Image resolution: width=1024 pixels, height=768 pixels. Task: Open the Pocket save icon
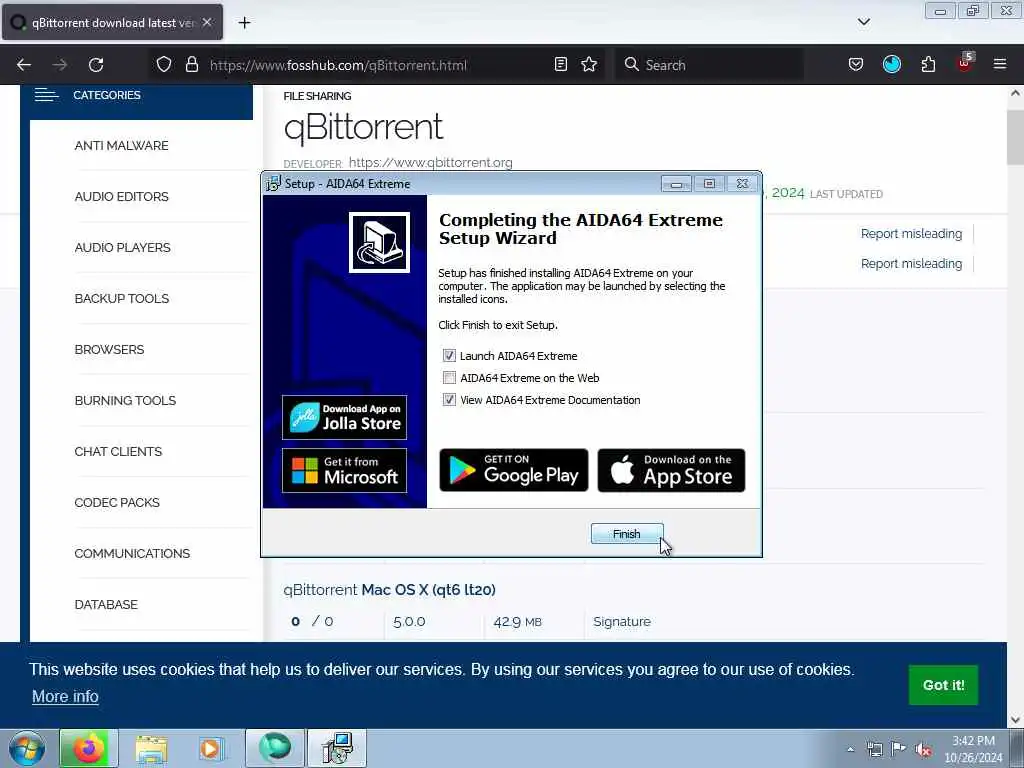click(856, 65)
